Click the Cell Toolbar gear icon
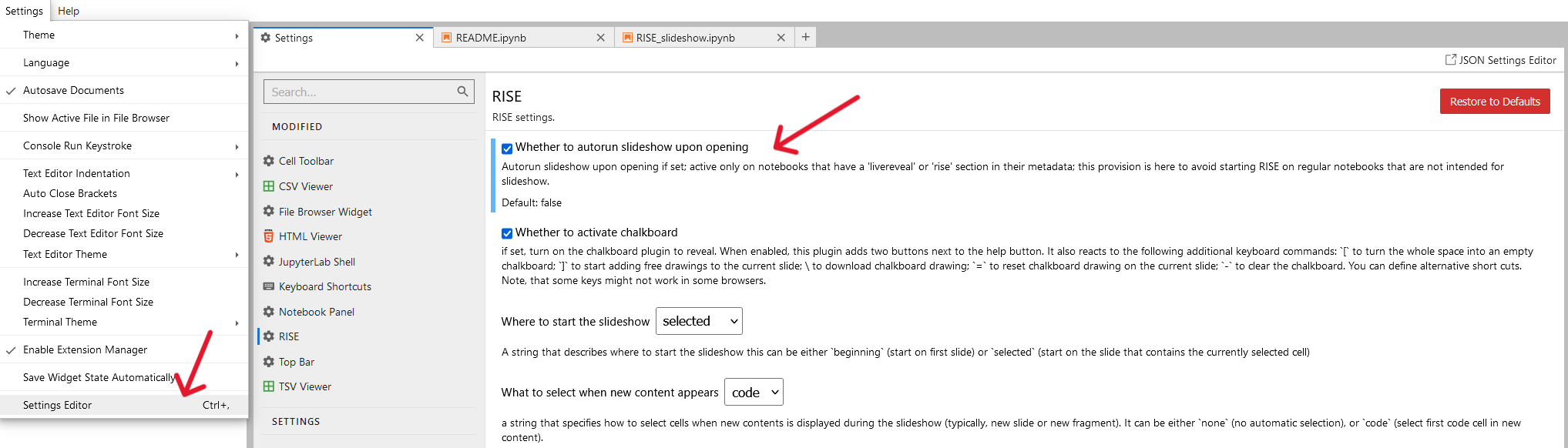The image size is (1568, 448). click(268, 161)
